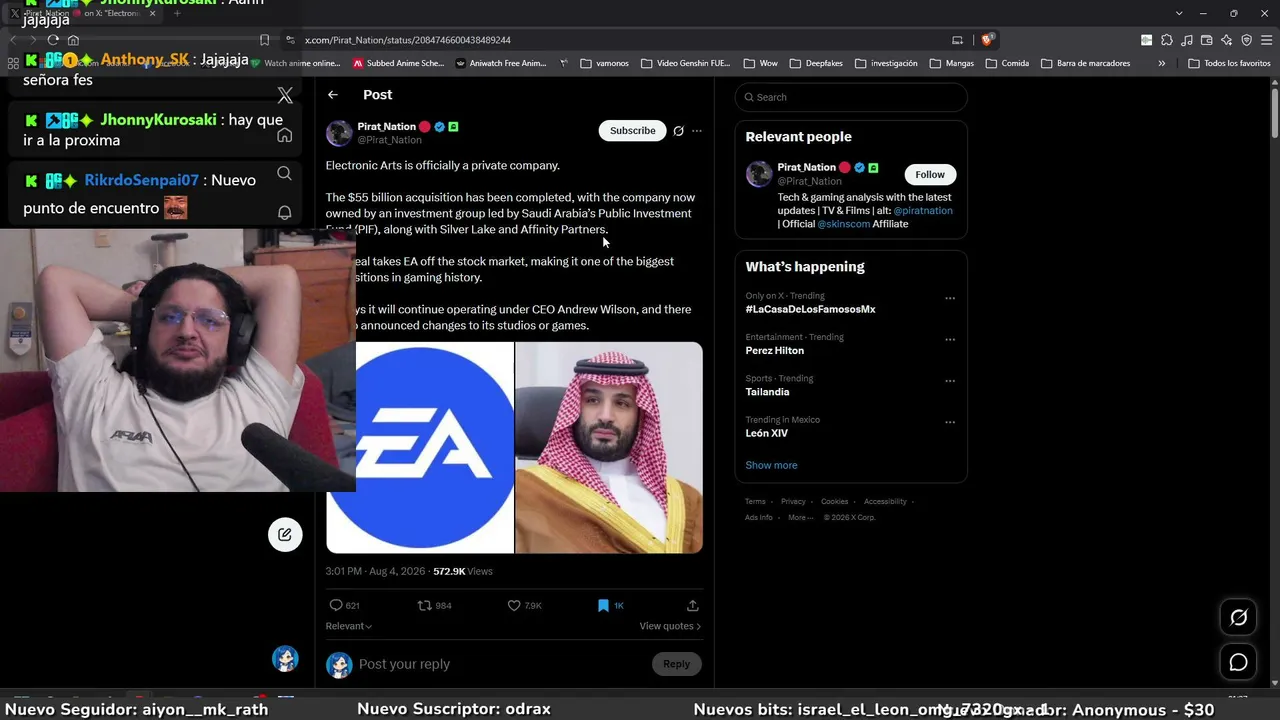Expand the footer More link
Image resolution: width=1280 pixels, height=720 pixels.
(800, 517)
